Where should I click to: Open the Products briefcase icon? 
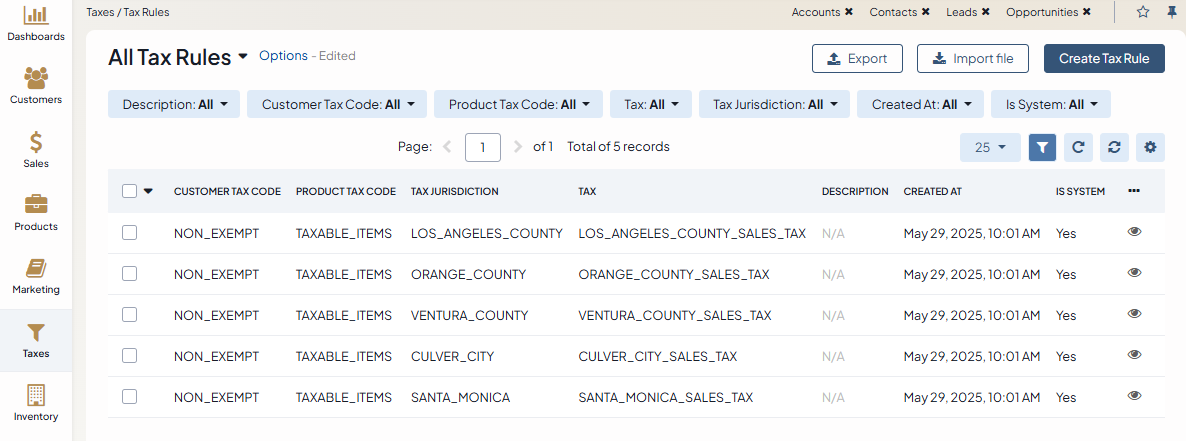coord(36,211)
